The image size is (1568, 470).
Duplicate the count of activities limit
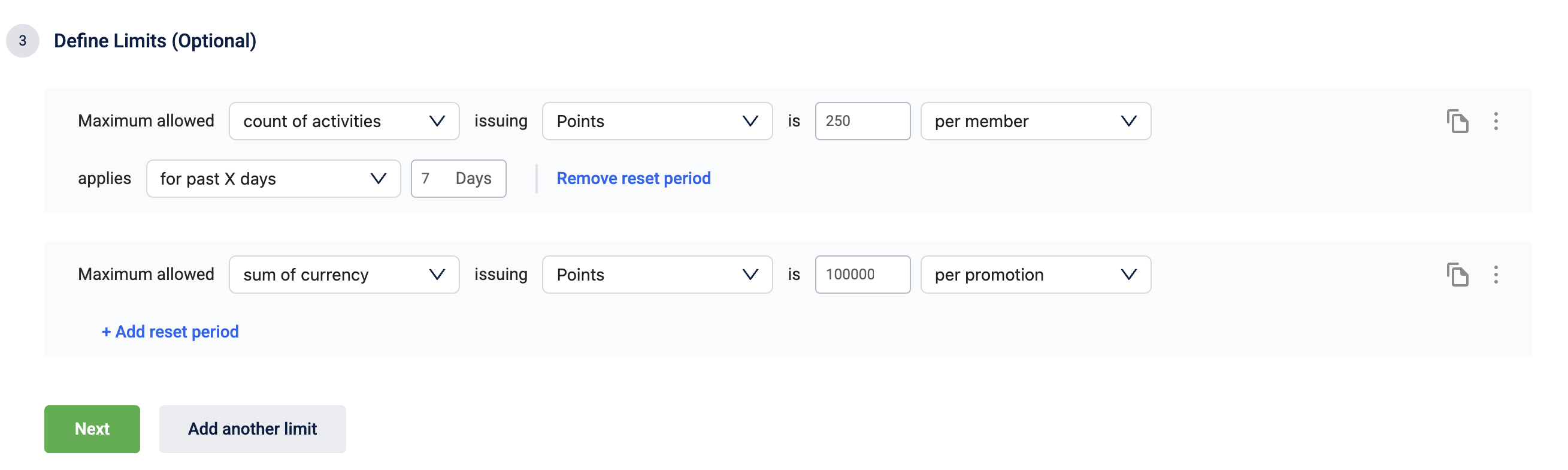pos(1457,121)
